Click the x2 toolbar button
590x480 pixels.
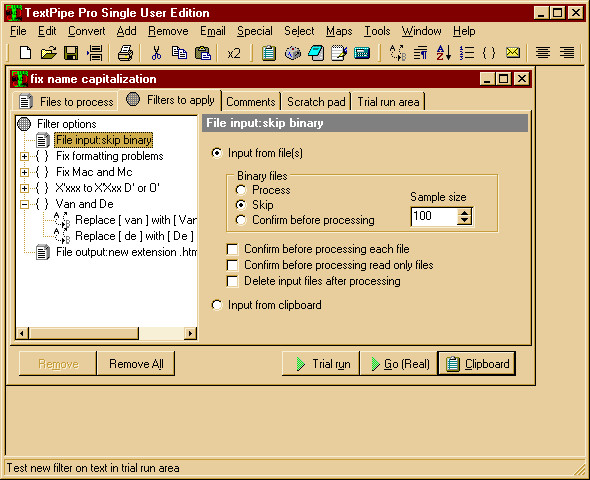click(x=234, y=53)
